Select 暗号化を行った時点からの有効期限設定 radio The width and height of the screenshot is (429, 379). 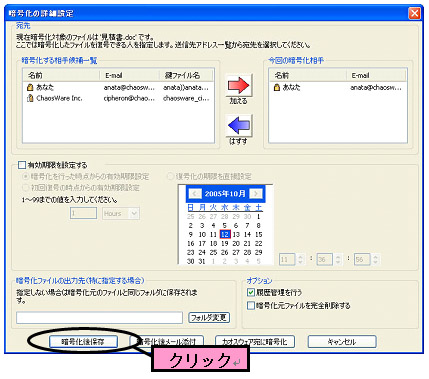point(25,176)
